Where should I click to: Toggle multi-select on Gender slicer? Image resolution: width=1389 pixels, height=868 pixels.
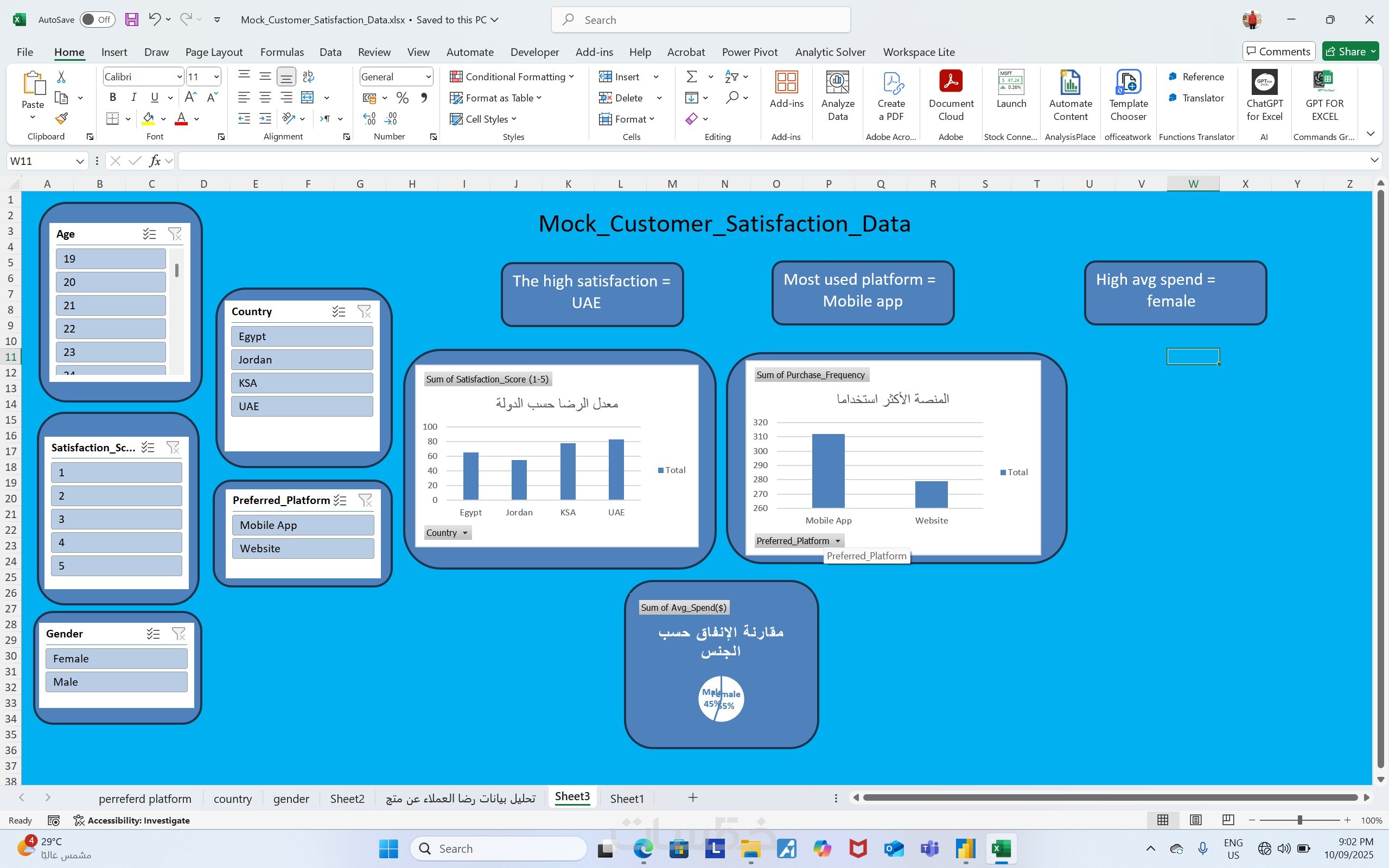pyautogui.click(x=152, y=633)
